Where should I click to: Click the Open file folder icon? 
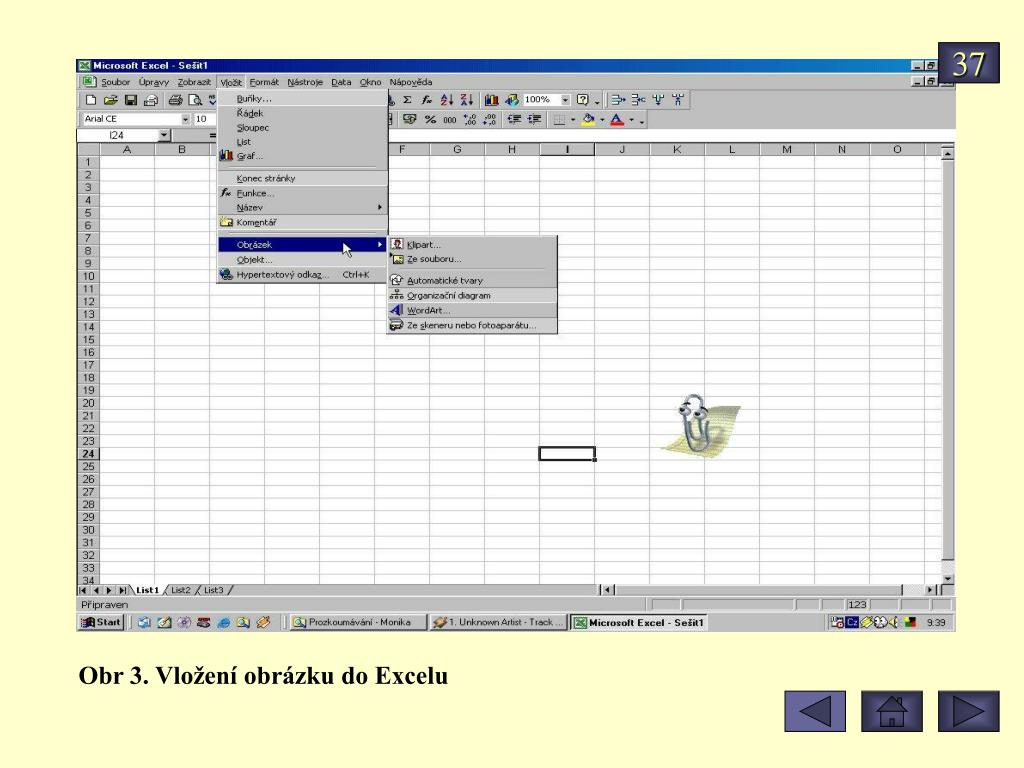[111, 100]
